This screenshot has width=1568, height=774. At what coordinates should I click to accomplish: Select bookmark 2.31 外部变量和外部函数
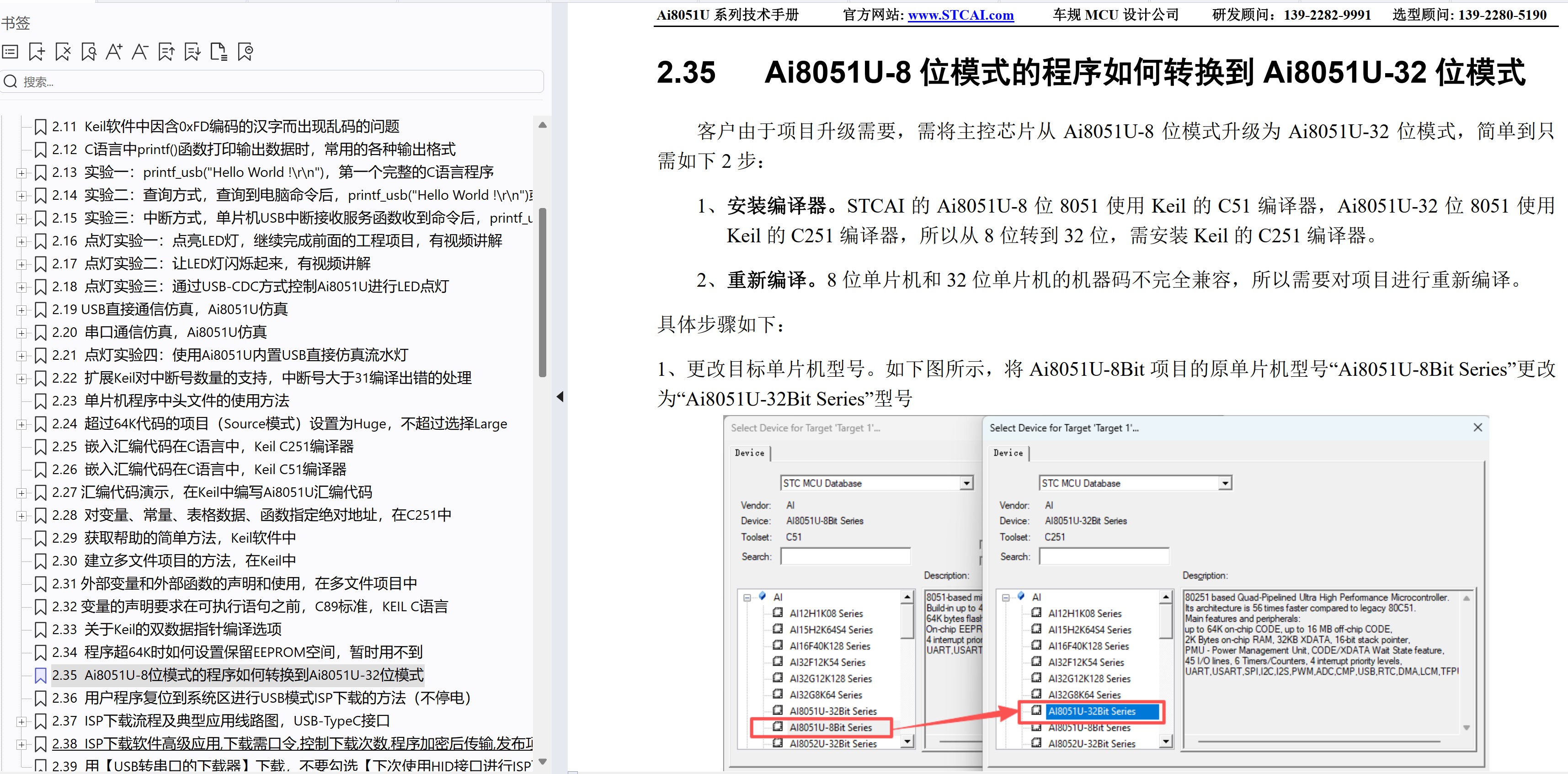(235, 584)
